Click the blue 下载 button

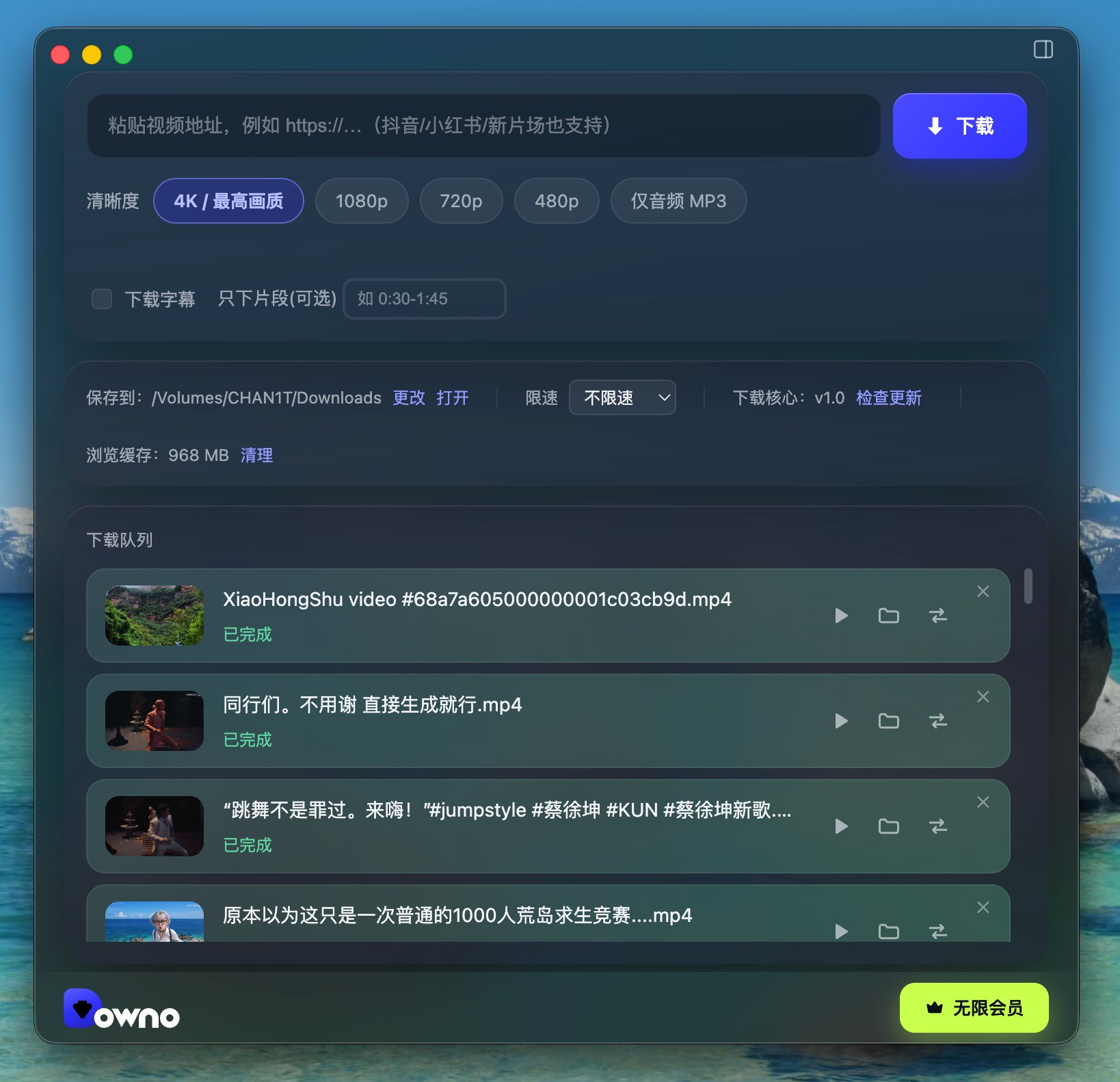pyautogui.click(x=959, y=126)
